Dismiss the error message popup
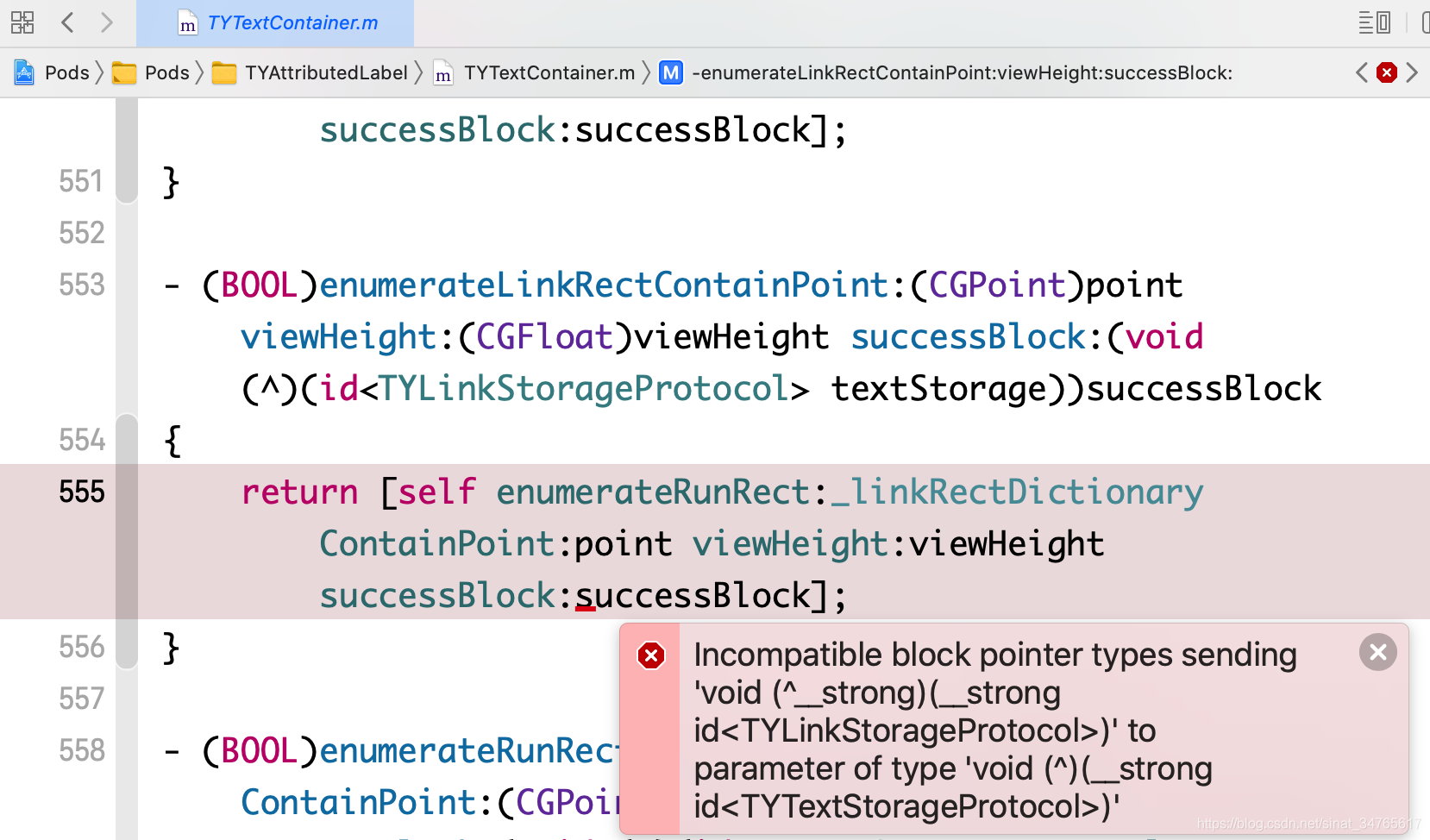This screenshot has width=1430, height=840. click(x=1377, y=652)
